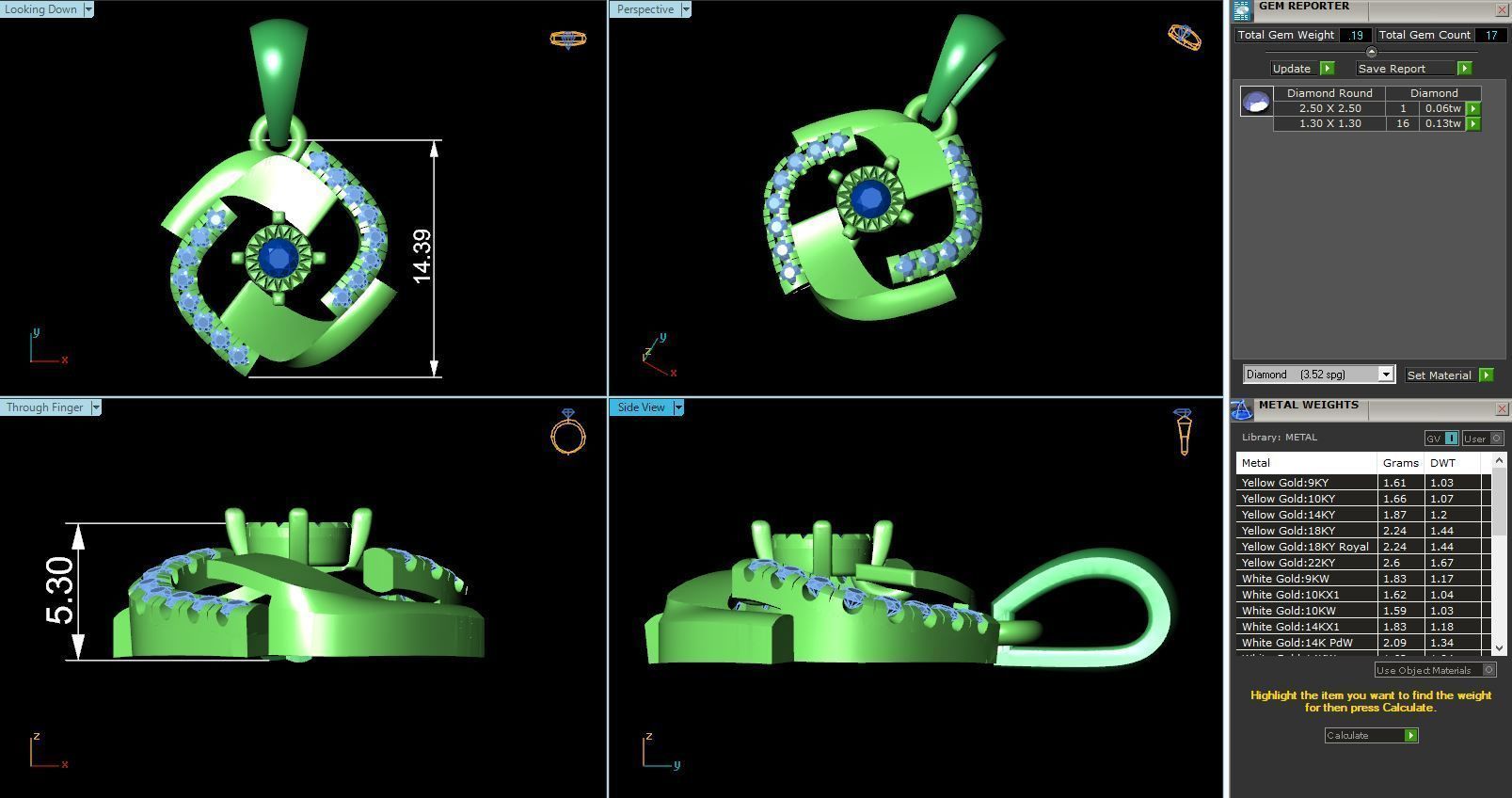Viewport: 1512px width, 798px height.
Task: Click green arrow next to Save Report
Action: coord(1464,68)
